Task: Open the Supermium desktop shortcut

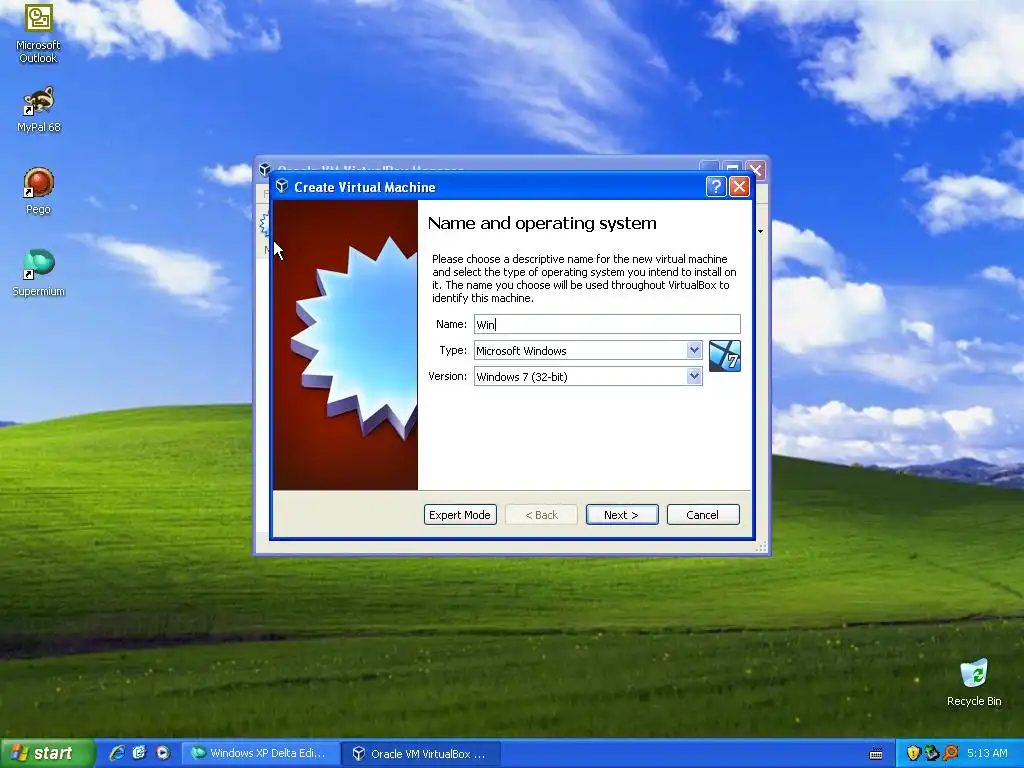Action: click(38, 273)
